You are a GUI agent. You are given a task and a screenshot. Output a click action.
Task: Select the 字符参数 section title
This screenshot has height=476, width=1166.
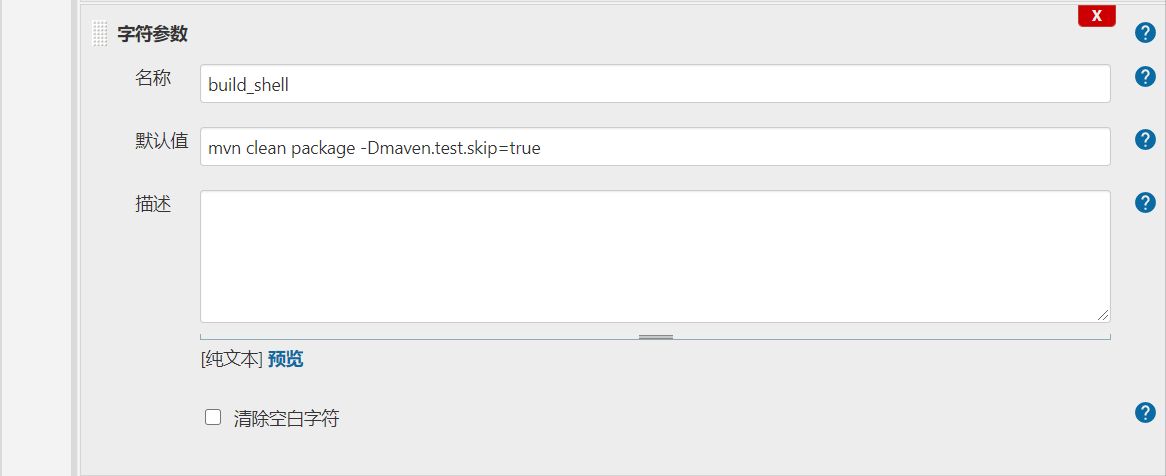click(x=152, y=33)
